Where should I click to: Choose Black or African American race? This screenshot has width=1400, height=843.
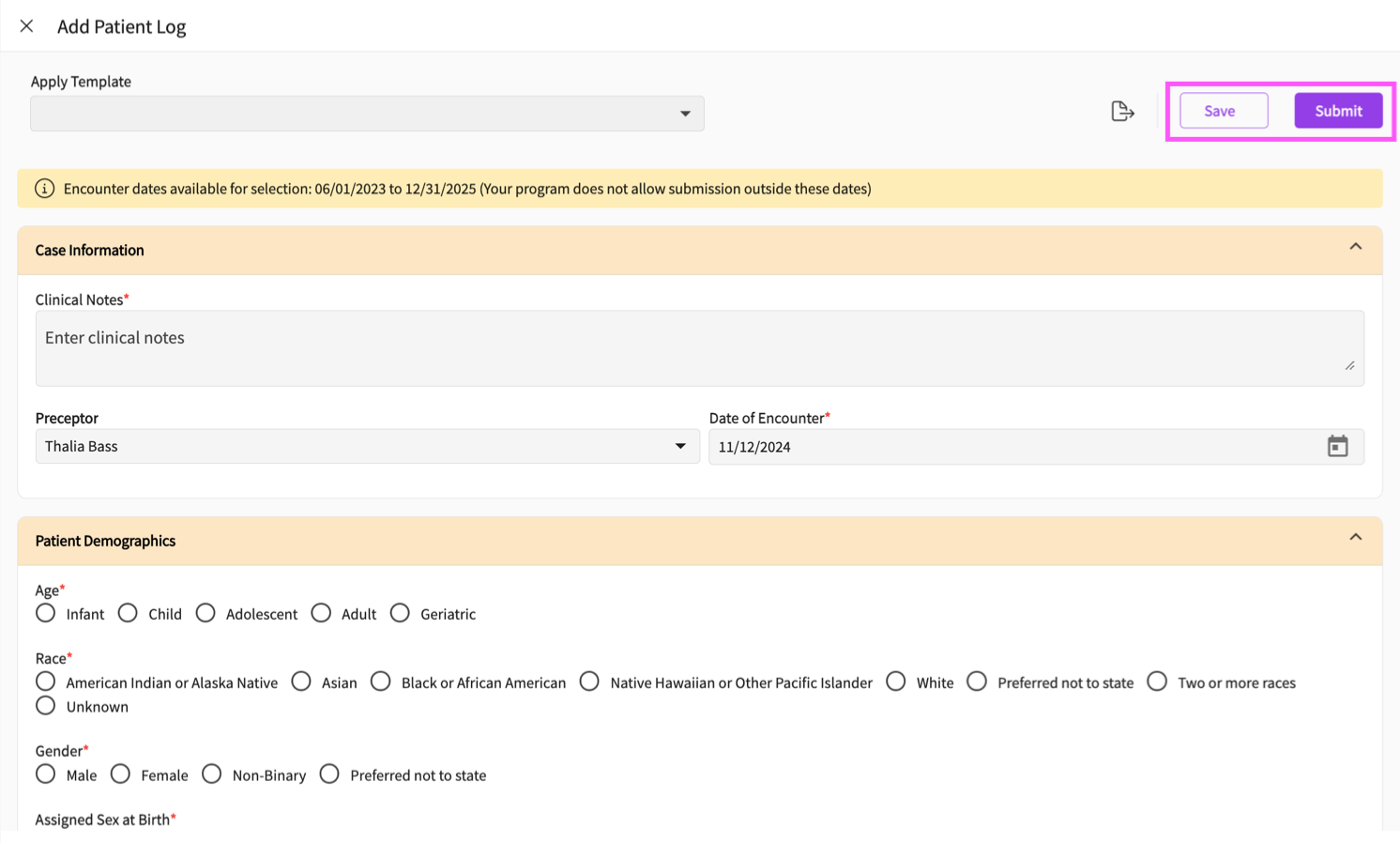point(381,682)
